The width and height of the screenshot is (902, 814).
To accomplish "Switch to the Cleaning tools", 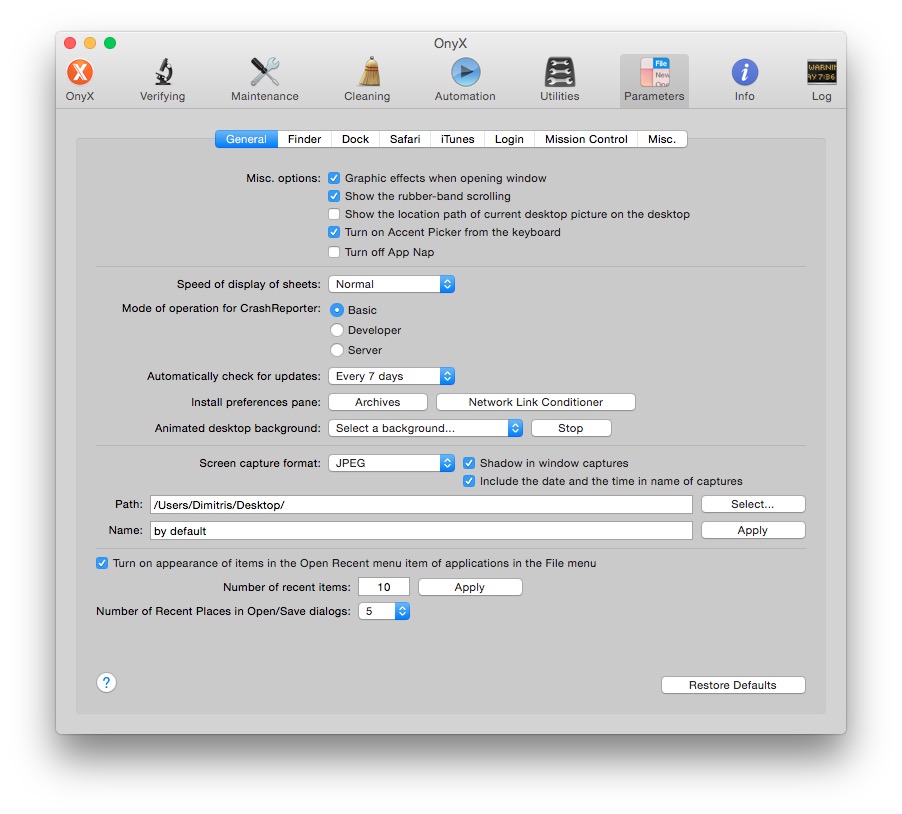I will click(366, 78).
